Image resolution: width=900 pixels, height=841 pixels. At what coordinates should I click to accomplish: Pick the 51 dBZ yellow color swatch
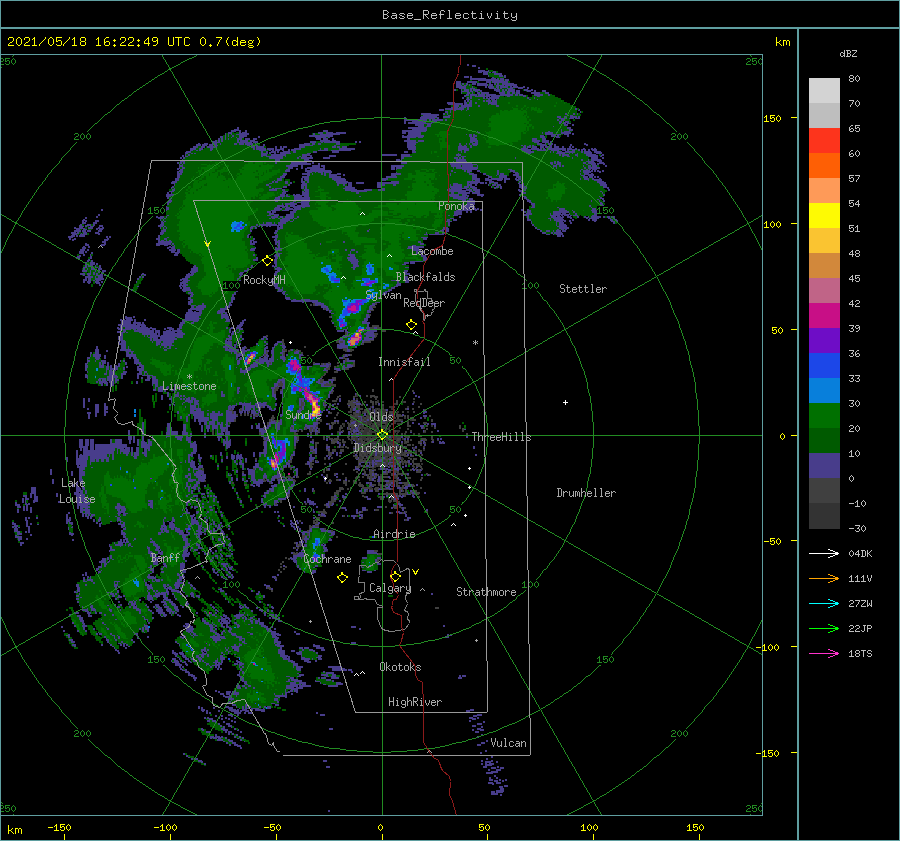[824, 215]
